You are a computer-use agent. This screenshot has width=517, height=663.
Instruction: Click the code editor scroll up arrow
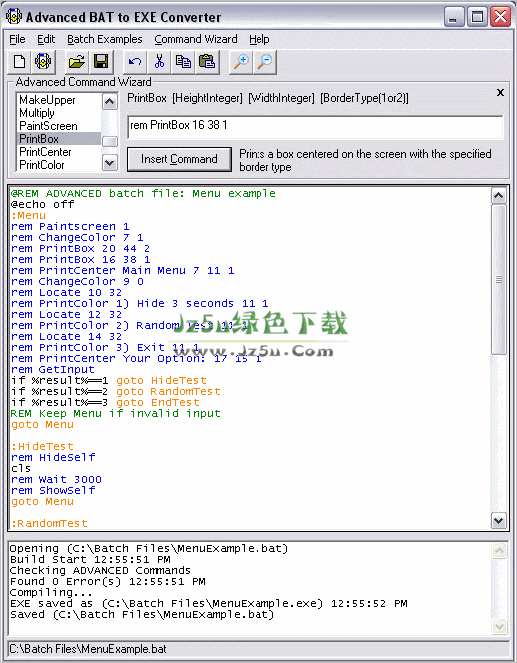click(x=499, y=195)
